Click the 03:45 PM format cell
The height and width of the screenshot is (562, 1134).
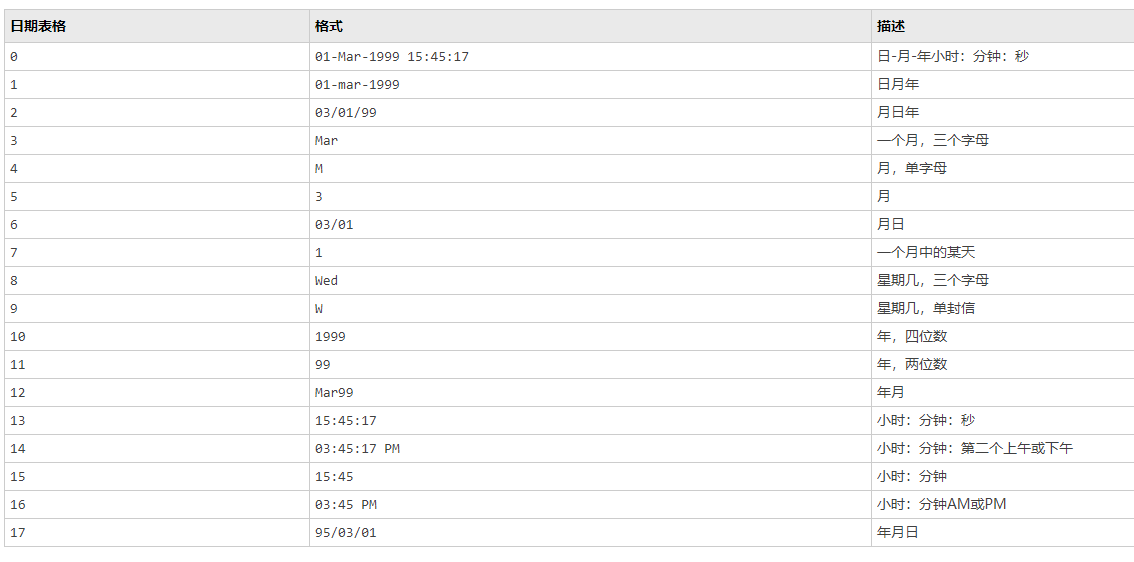[x=345, y=505]
